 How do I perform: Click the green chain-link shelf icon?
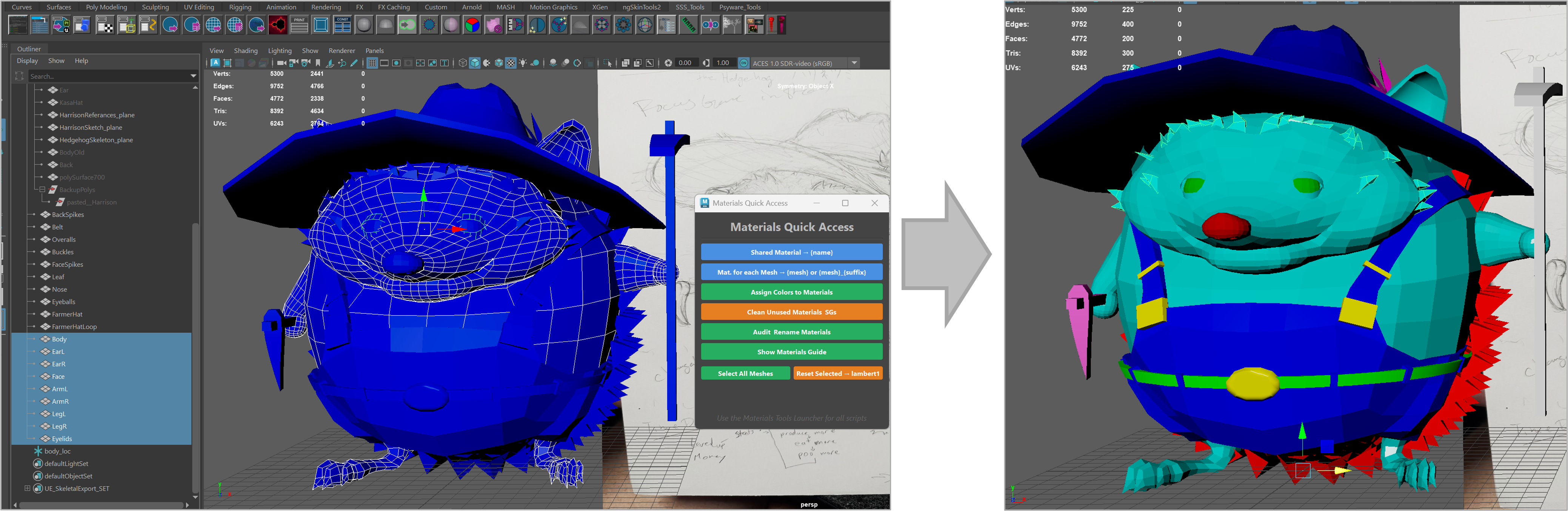coord(407,25)
